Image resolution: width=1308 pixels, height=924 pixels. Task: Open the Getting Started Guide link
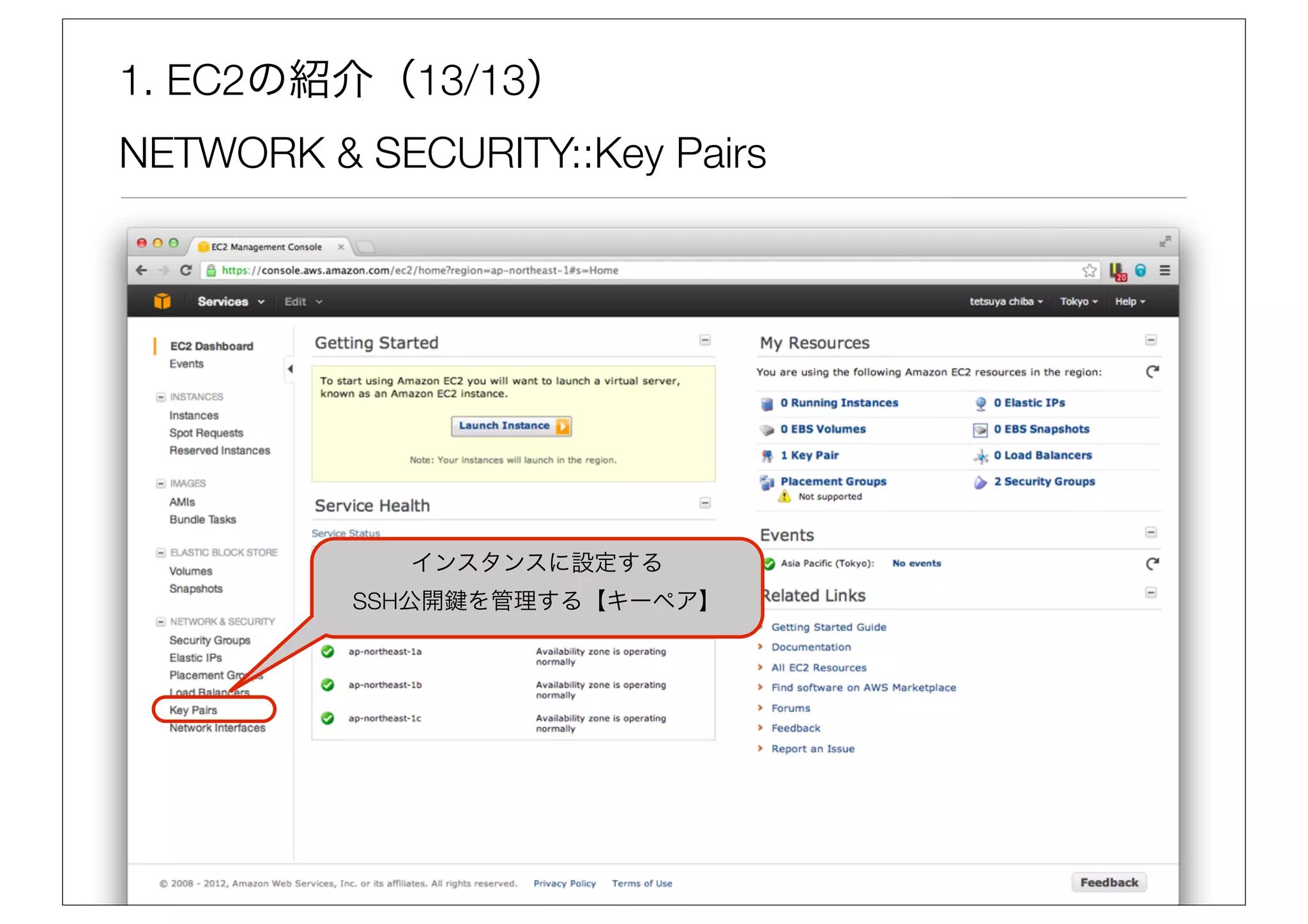point(829,627)
